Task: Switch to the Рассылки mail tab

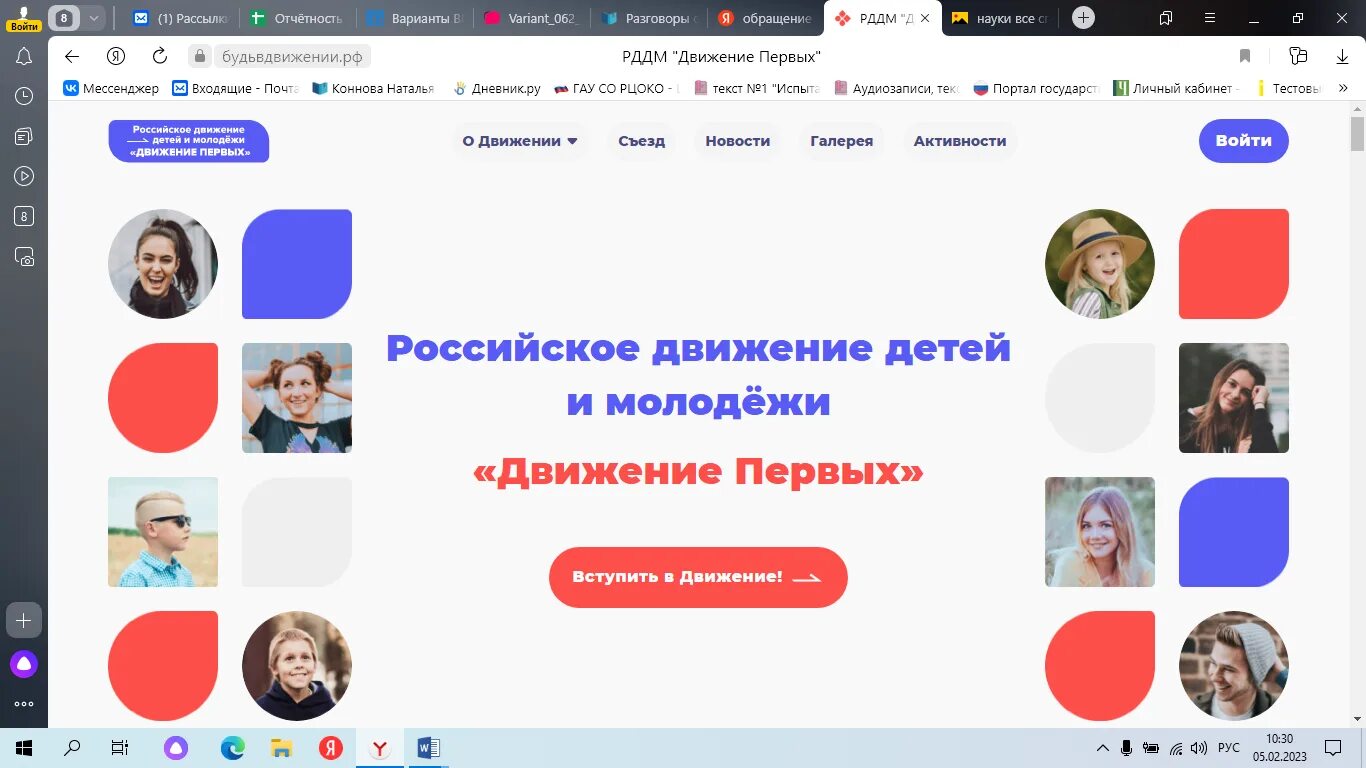Action: [183, 18]
